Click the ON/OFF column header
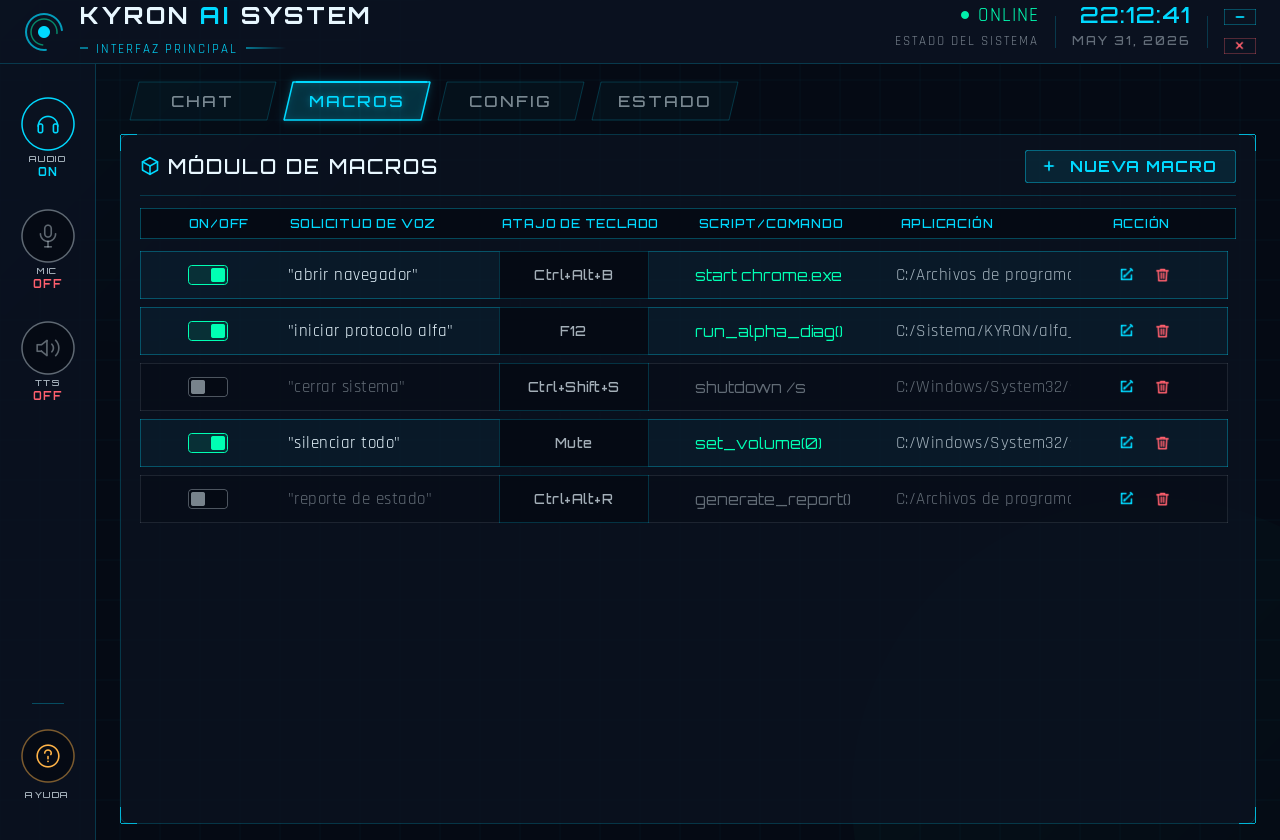The height and width of the screenshot is (840, 1280). 218,223
